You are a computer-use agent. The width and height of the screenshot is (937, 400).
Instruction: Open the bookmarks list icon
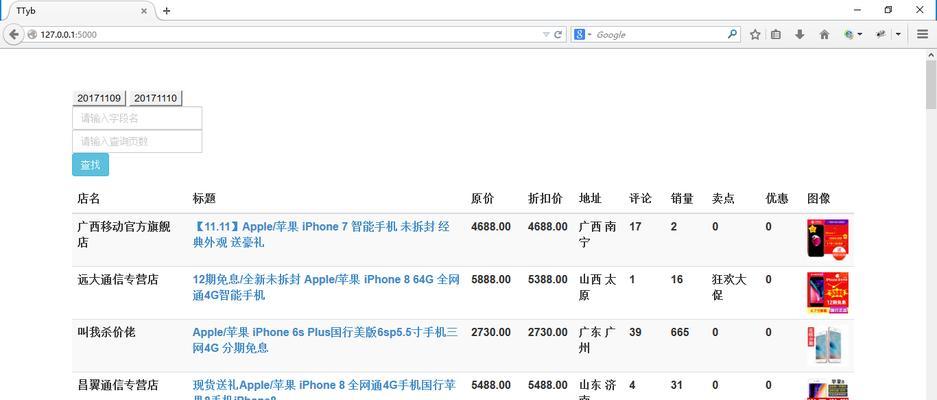(776, 35)
